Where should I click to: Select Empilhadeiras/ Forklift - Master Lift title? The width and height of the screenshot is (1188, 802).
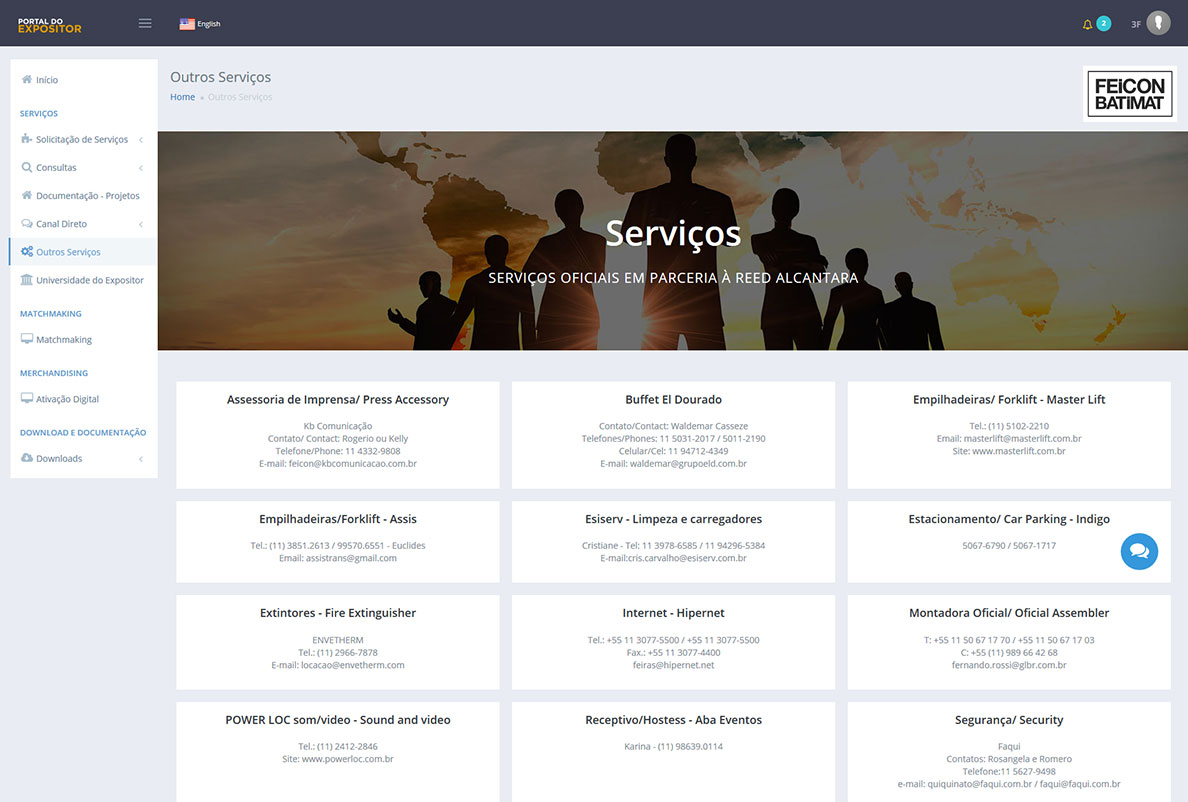[x=1009, y=400]
